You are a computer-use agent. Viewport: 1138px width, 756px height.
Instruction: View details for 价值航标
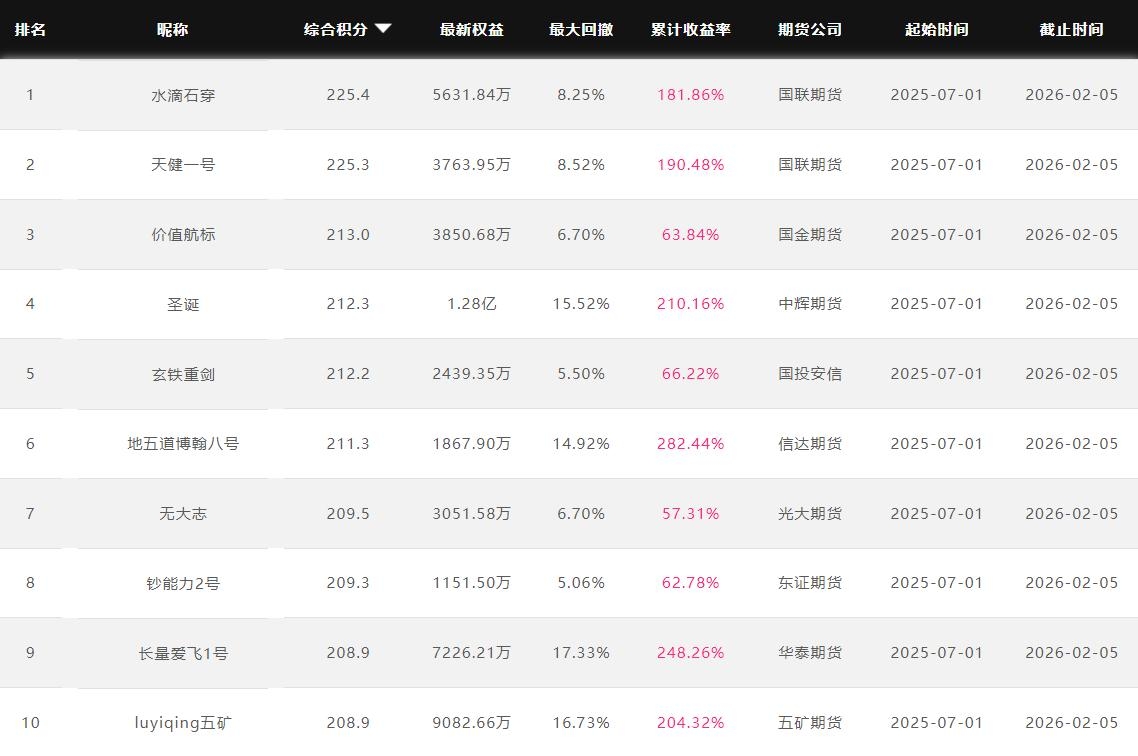pos(183,235)
